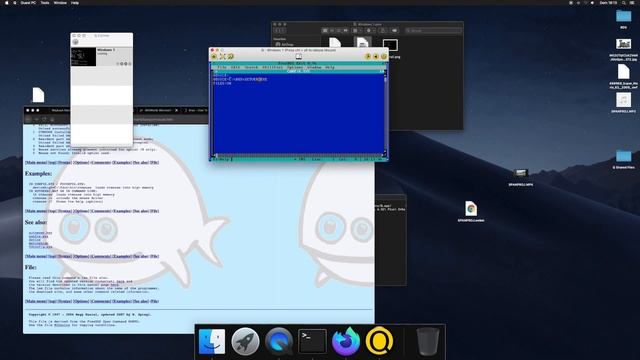Click rightmost yellow toolbar icon in emulator window
The height and width of the screenshot is (360, 640).
[x=384, y=56]
